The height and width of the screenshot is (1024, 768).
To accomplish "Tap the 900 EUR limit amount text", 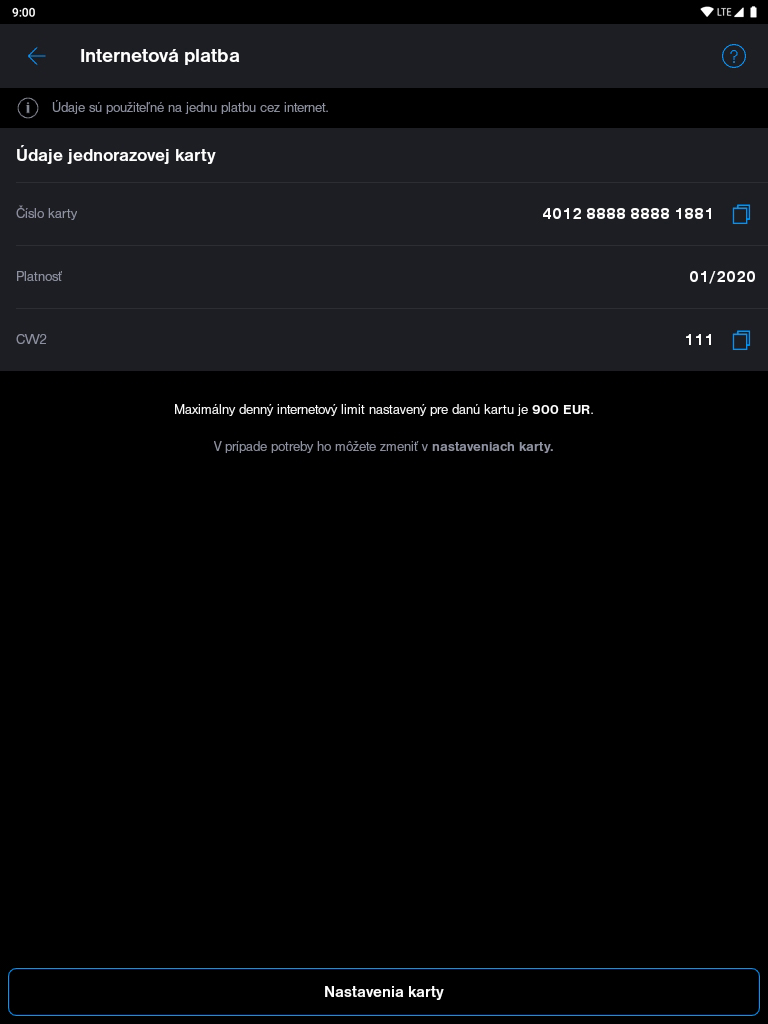I will coord(561,410).
